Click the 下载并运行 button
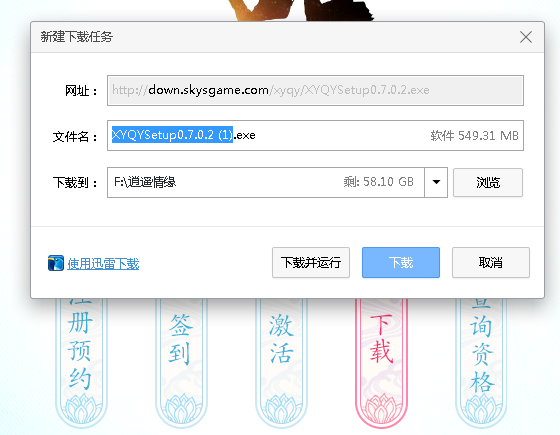This screenshot has width=560, height=435. click(311, 262)
